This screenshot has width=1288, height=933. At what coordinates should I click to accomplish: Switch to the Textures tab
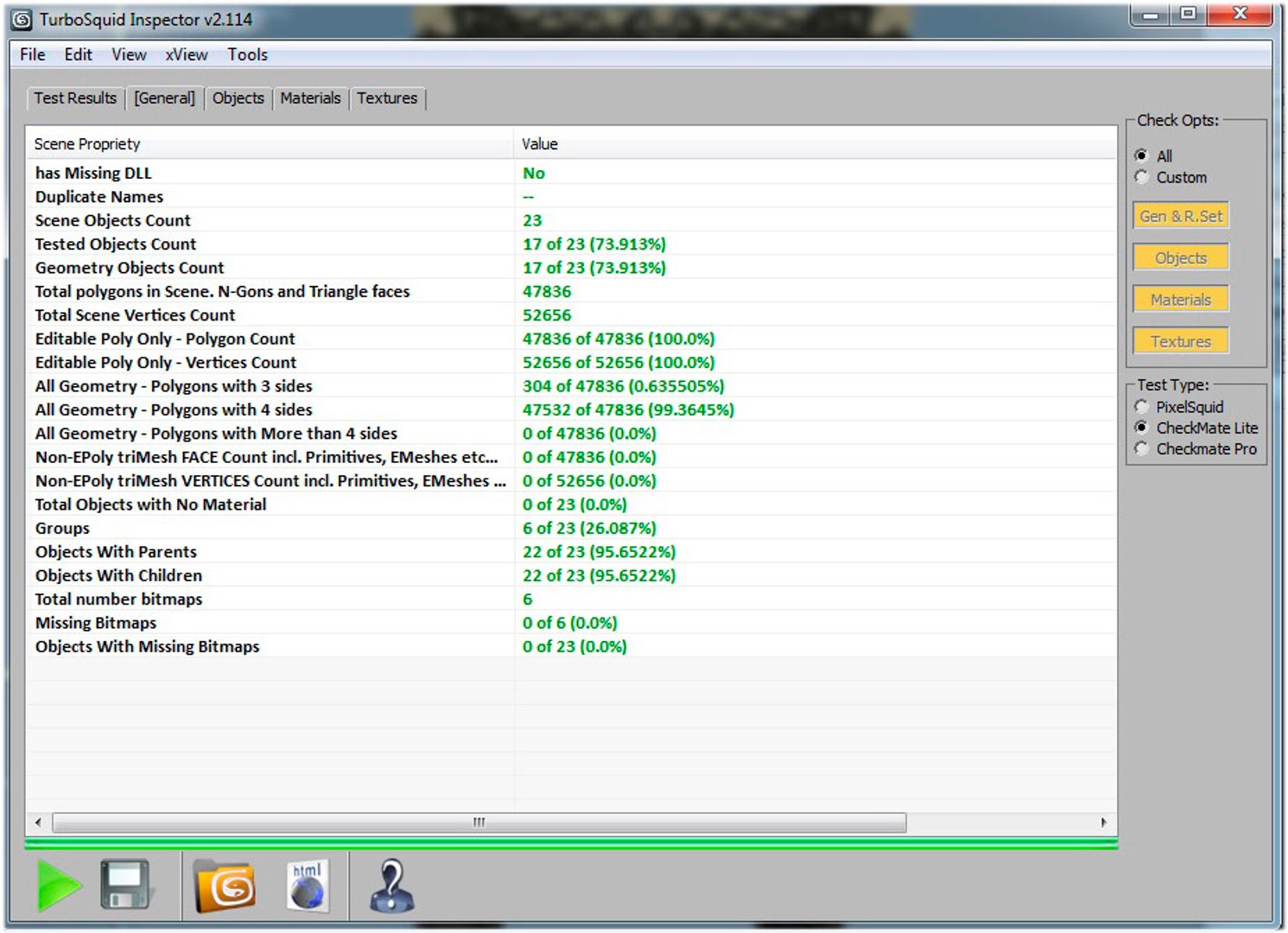coord(387,98)
